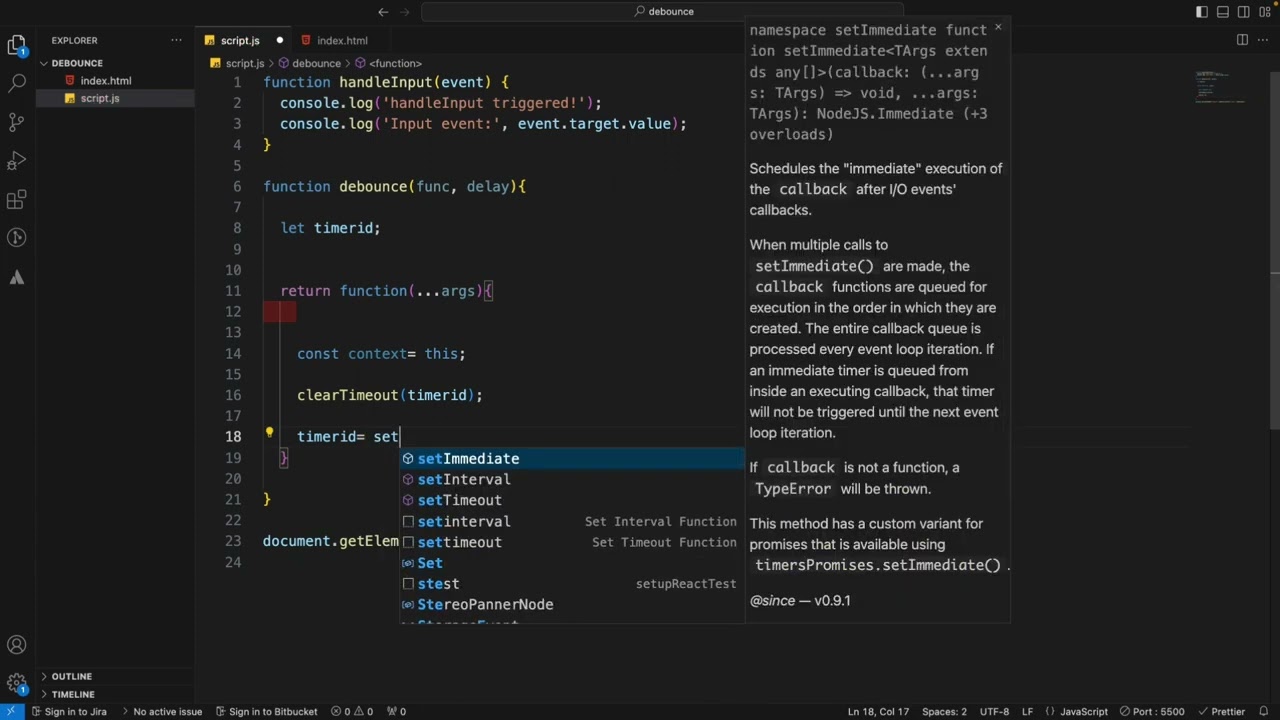Click the split editor right icon
1280x720 pixels.
1242,40
